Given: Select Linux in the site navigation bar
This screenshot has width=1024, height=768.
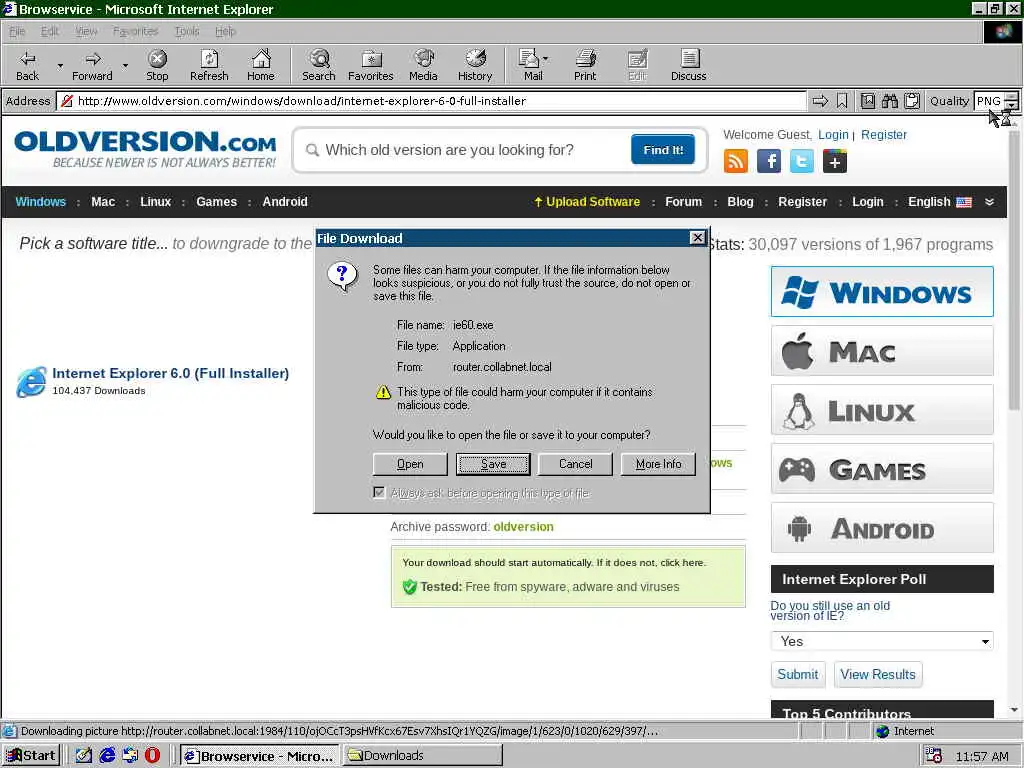Looking at the screenshot, I should (x=155, y=202).
